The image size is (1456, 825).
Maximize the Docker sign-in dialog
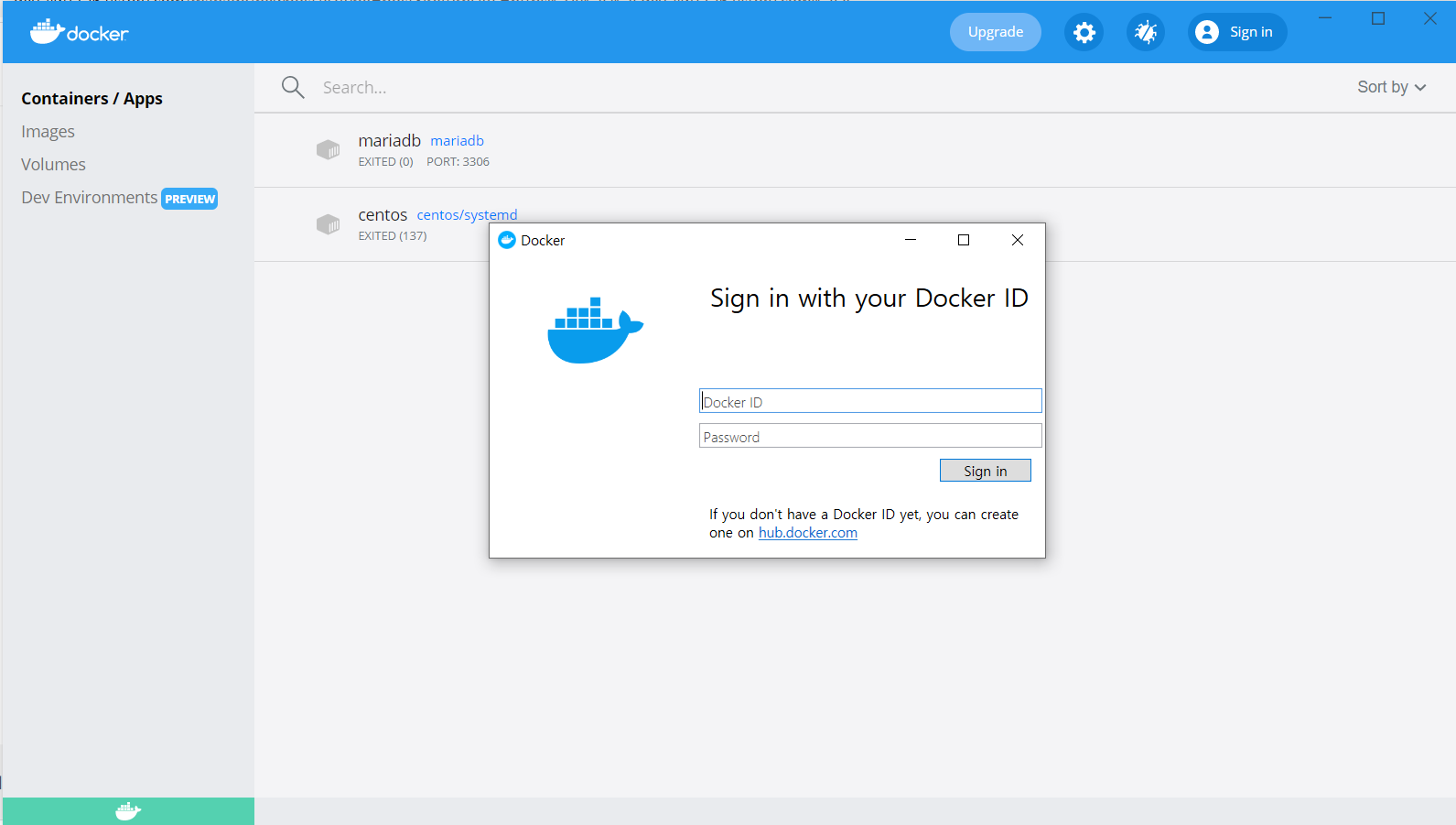[x=964, y=240]
